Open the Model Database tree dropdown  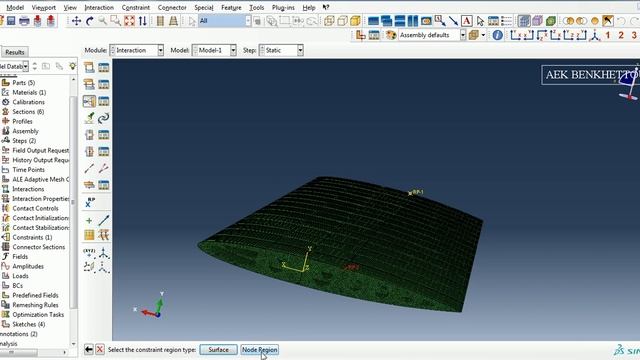[x=14, y=66]
